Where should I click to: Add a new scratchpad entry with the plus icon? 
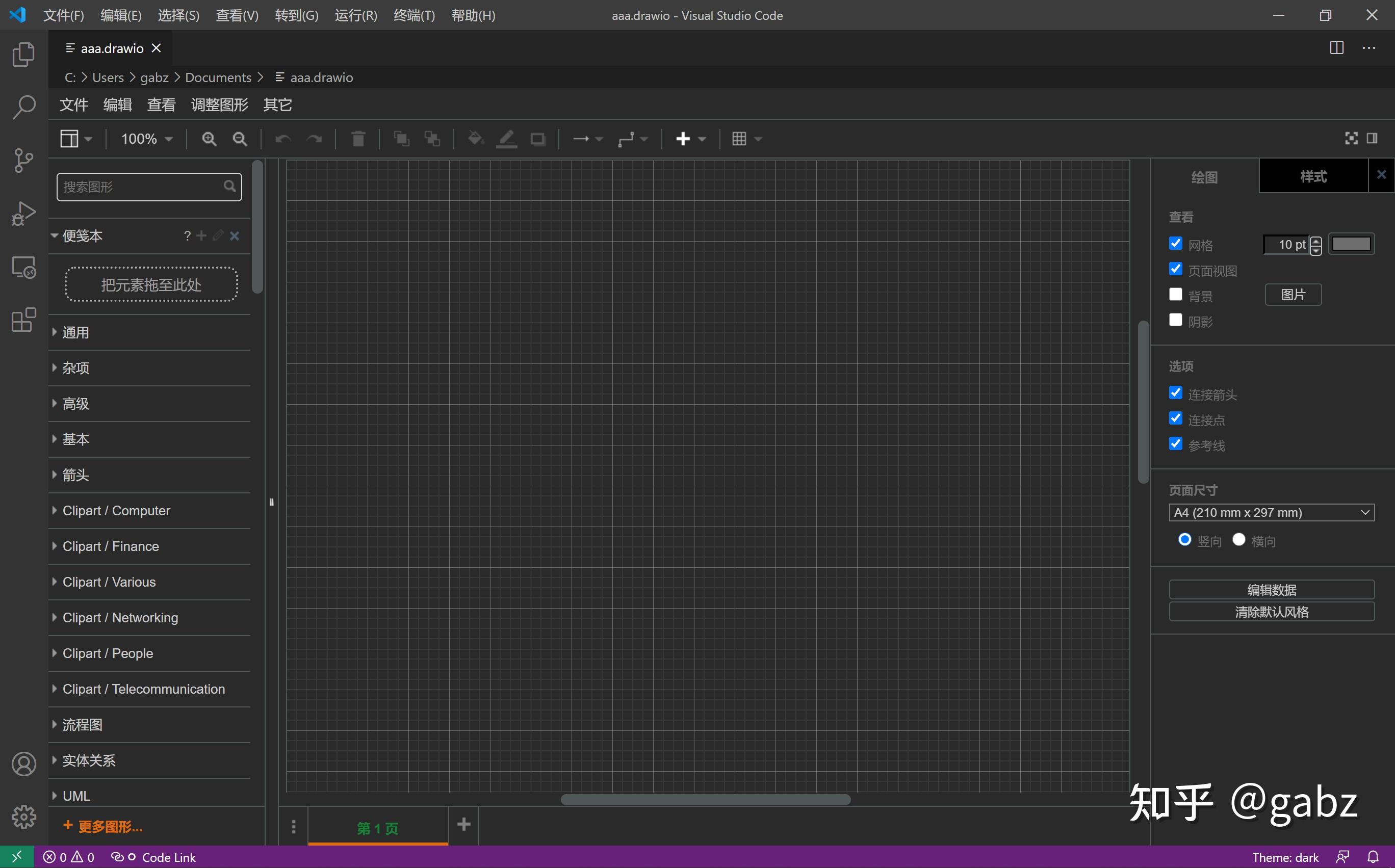pyautogui.click(x=200, y=235)
